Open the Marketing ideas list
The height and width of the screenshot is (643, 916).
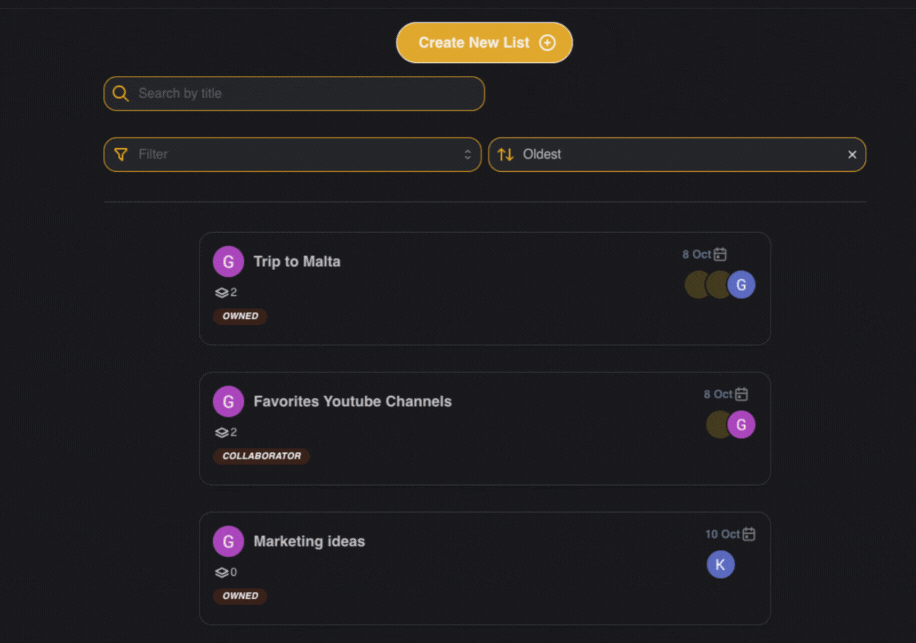pos(484,568)
